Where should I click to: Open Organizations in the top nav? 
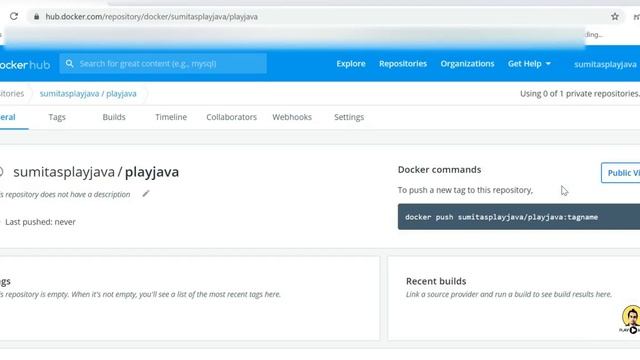tap(467, 64)
